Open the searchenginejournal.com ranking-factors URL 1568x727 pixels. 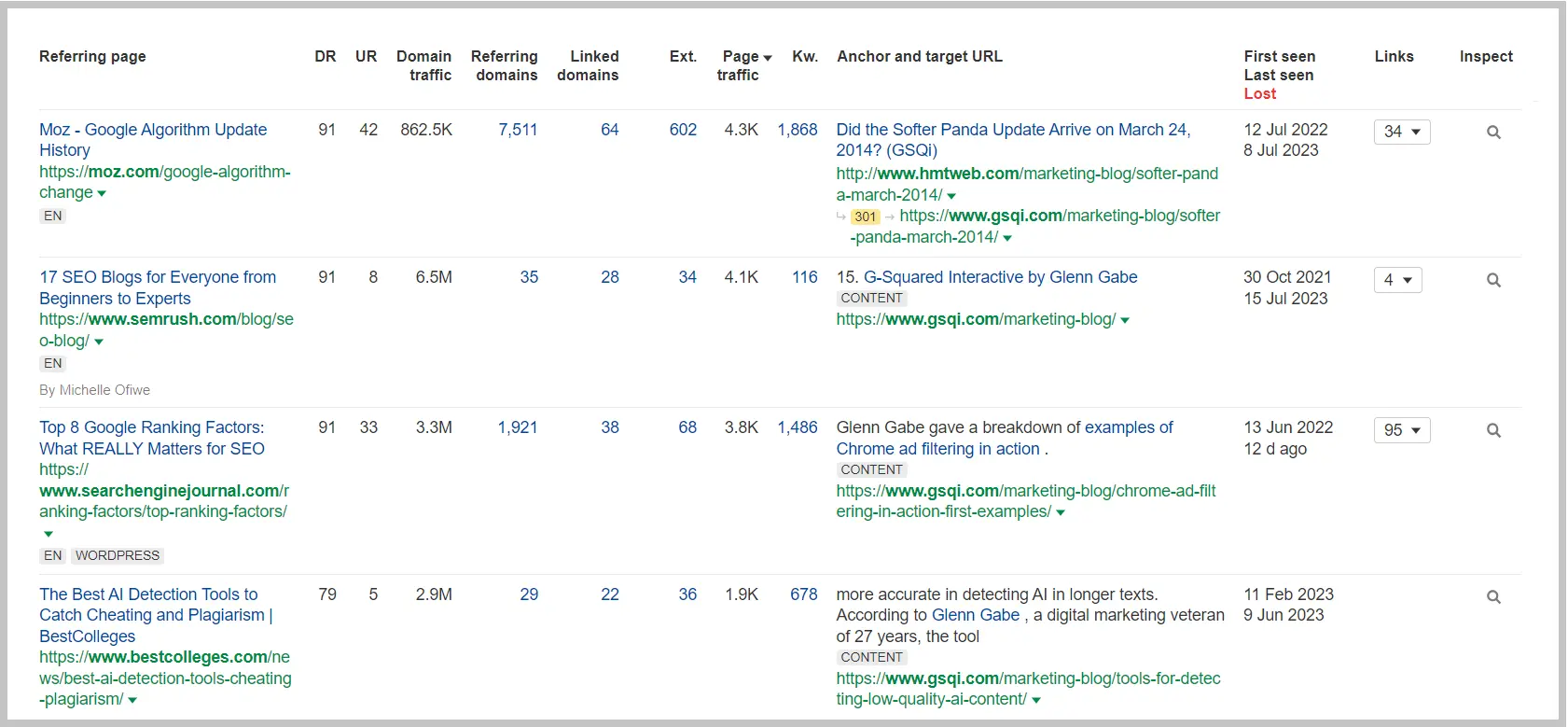[164, 491]
